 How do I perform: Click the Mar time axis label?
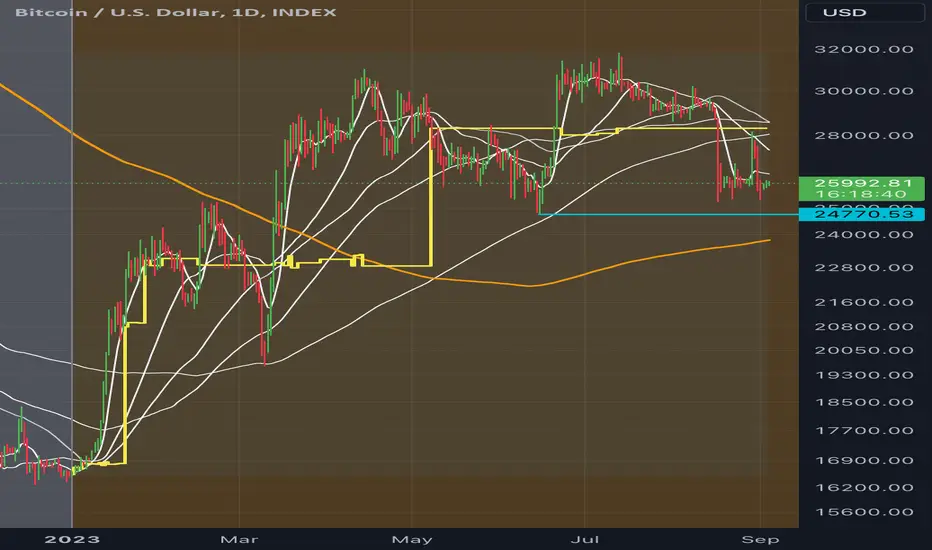coord(239,539)
